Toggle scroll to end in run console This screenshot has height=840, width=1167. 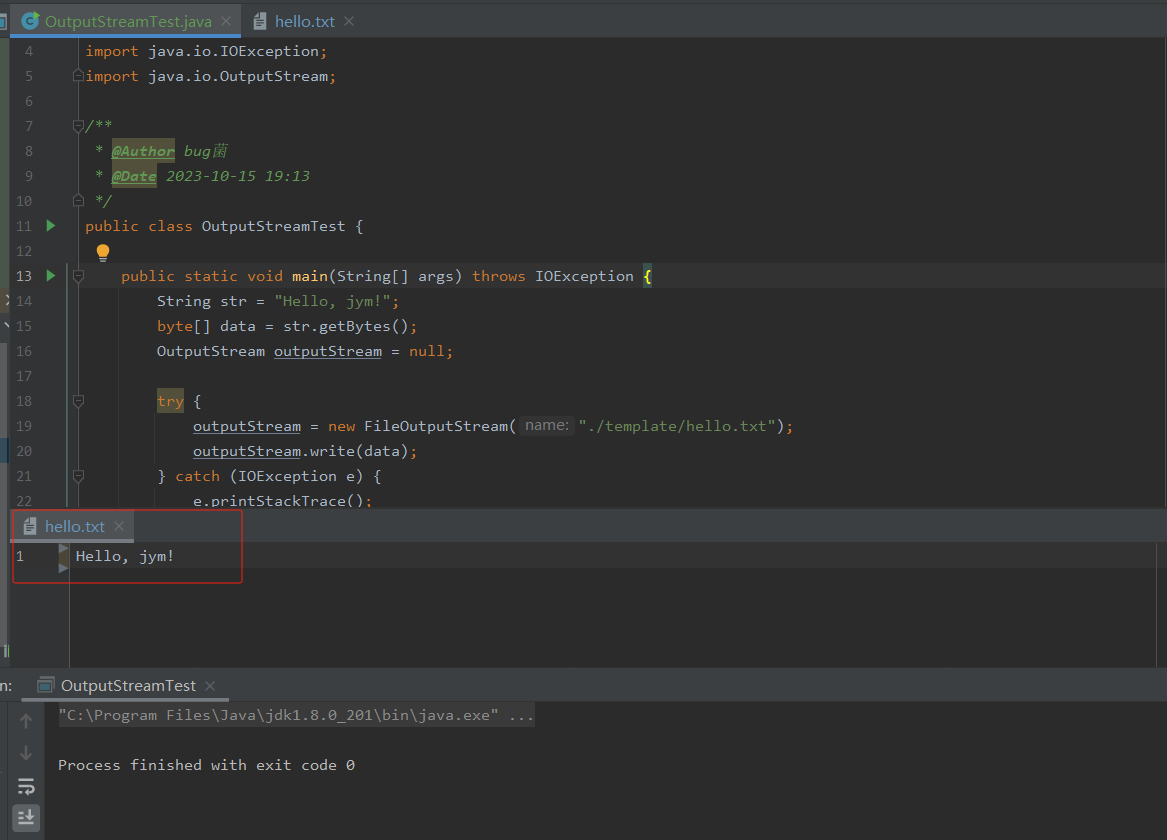point(26,818)
